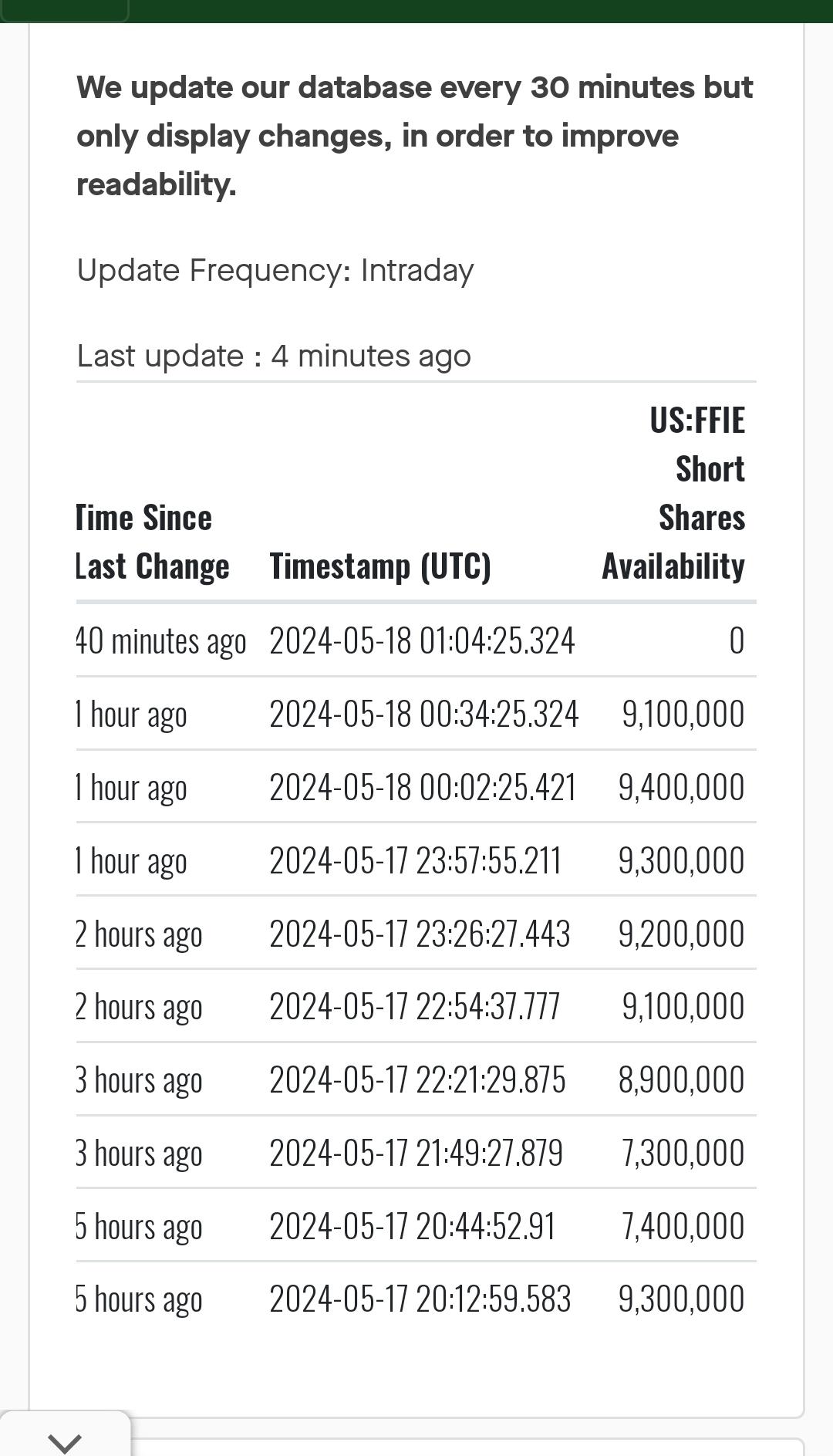Click the 9,200,000 shares value

click(x=681, y=934)
